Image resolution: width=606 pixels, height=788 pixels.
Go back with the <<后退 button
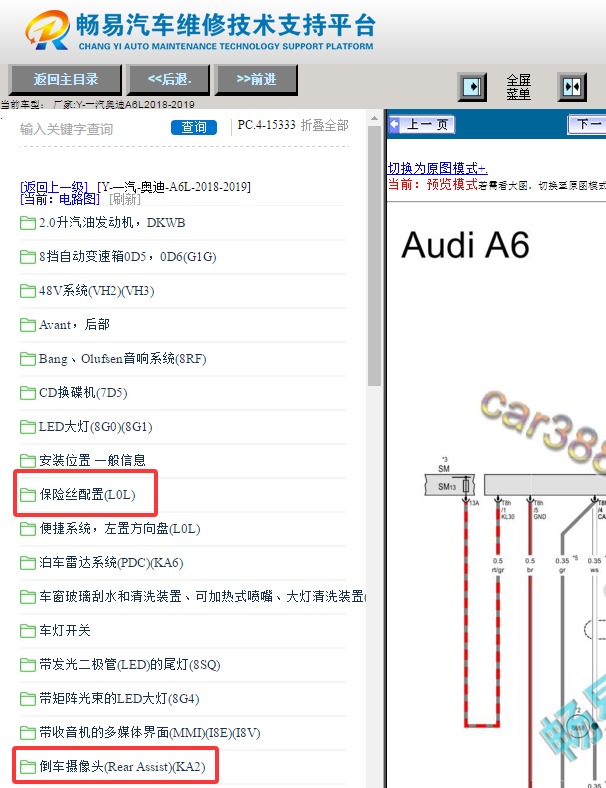click(x=169, y=79)
